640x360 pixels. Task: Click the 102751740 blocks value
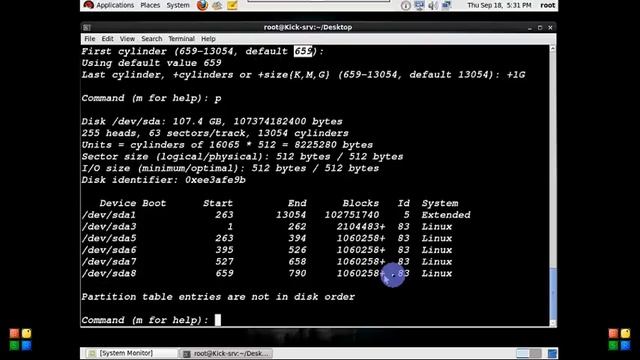tap(352, 215)
